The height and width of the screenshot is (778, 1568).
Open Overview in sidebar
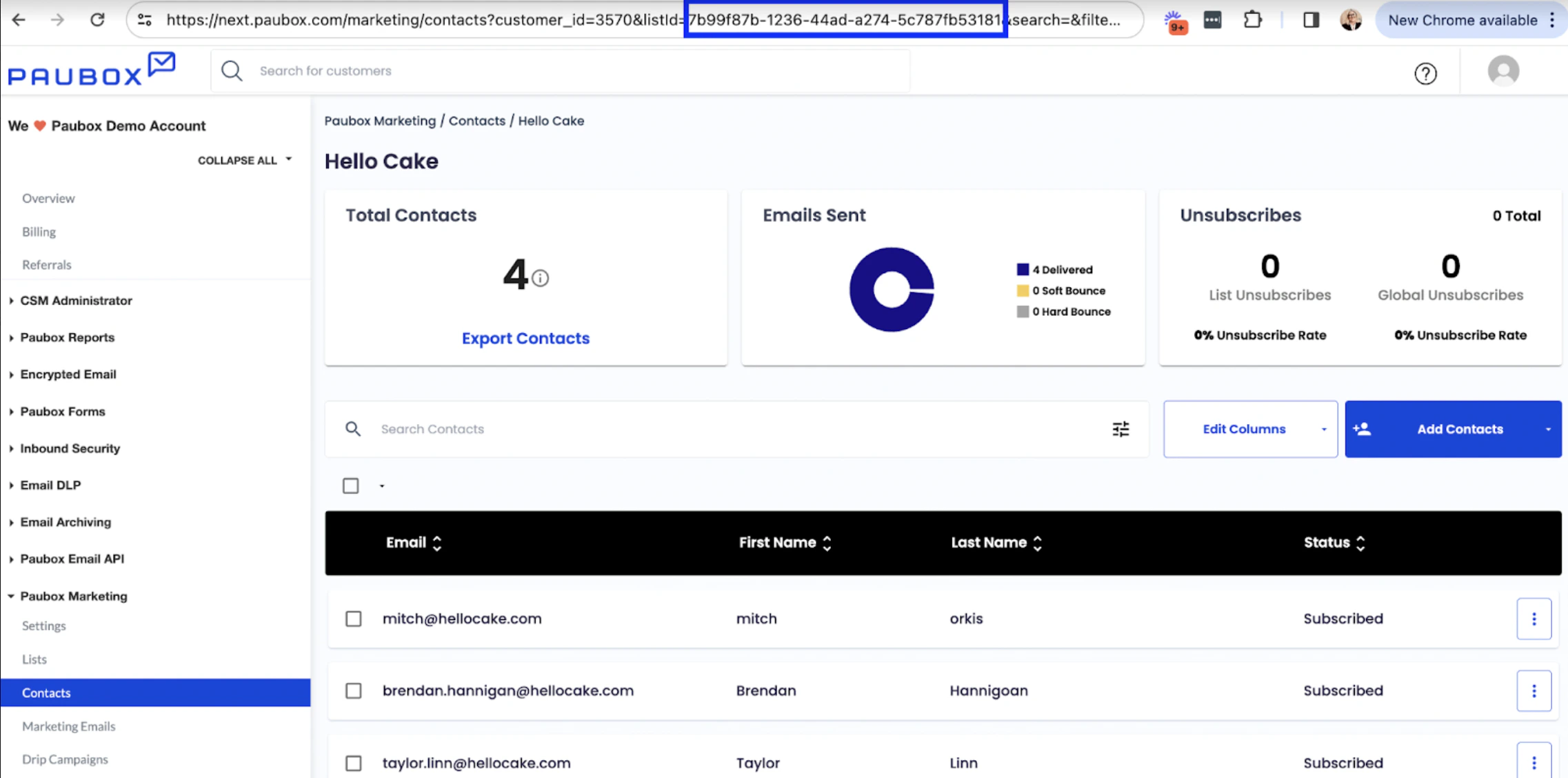[x=48, y=199]
